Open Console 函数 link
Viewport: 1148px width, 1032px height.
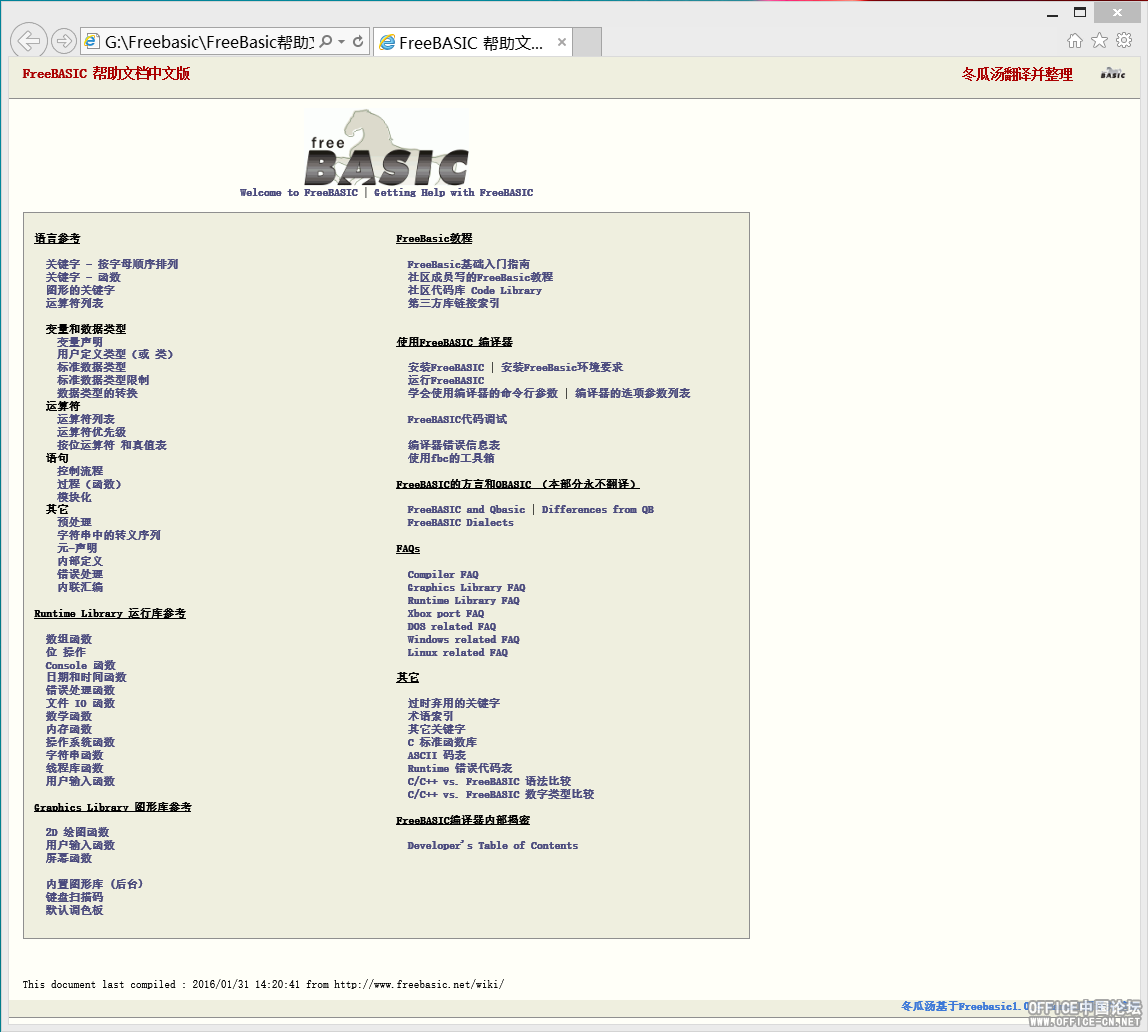pos(81,665)
